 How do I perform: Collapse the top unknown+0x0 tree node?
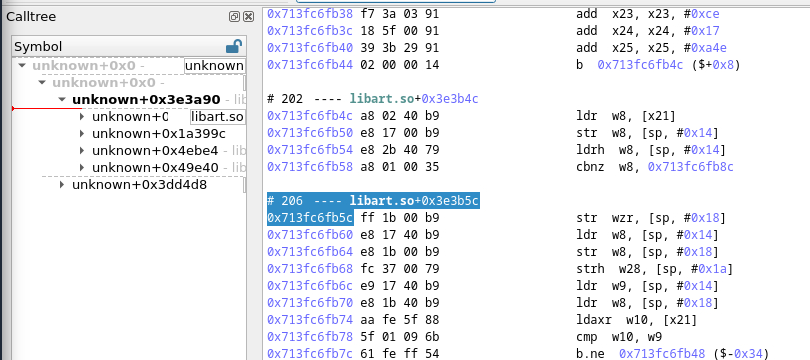point(22,66)
